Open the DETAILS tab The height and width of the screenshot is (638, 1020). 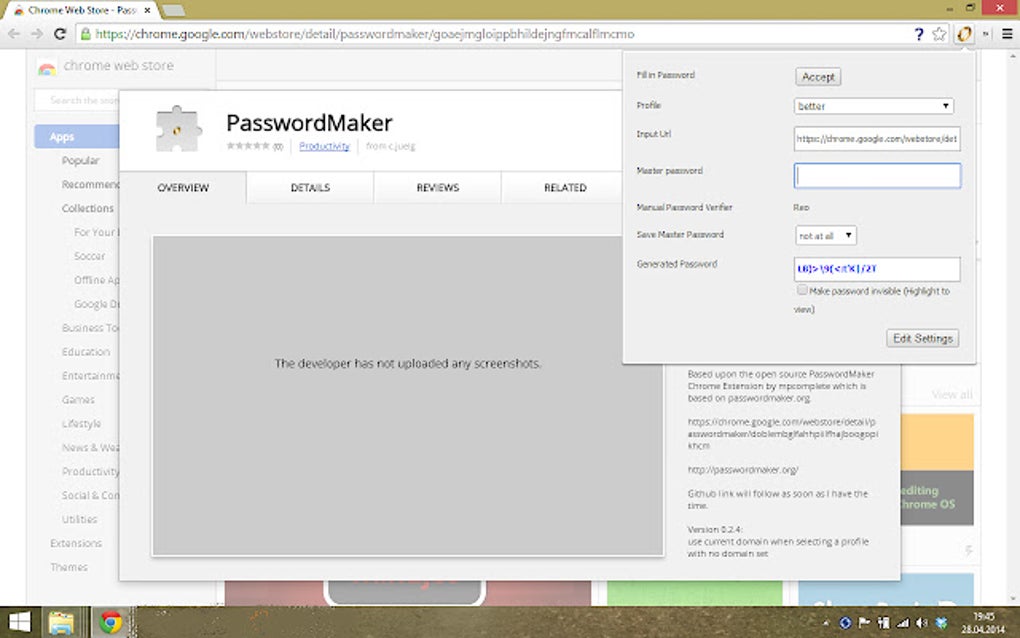point(310,187)
